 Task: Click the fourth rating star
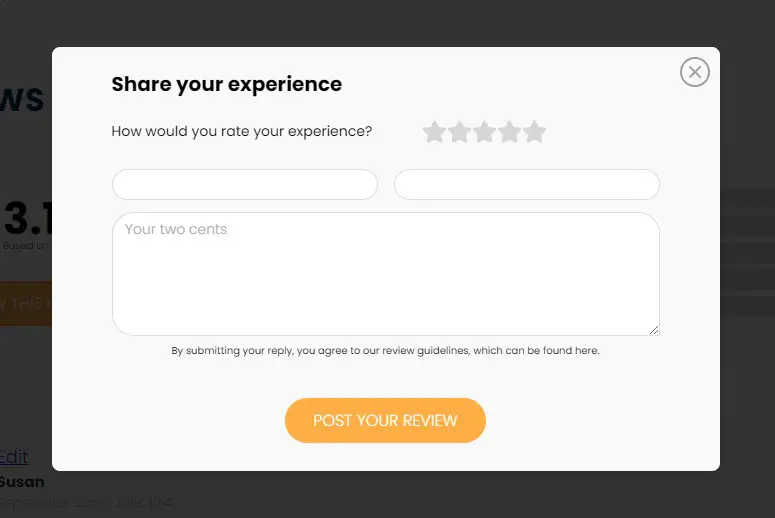[x=510, y=132]
